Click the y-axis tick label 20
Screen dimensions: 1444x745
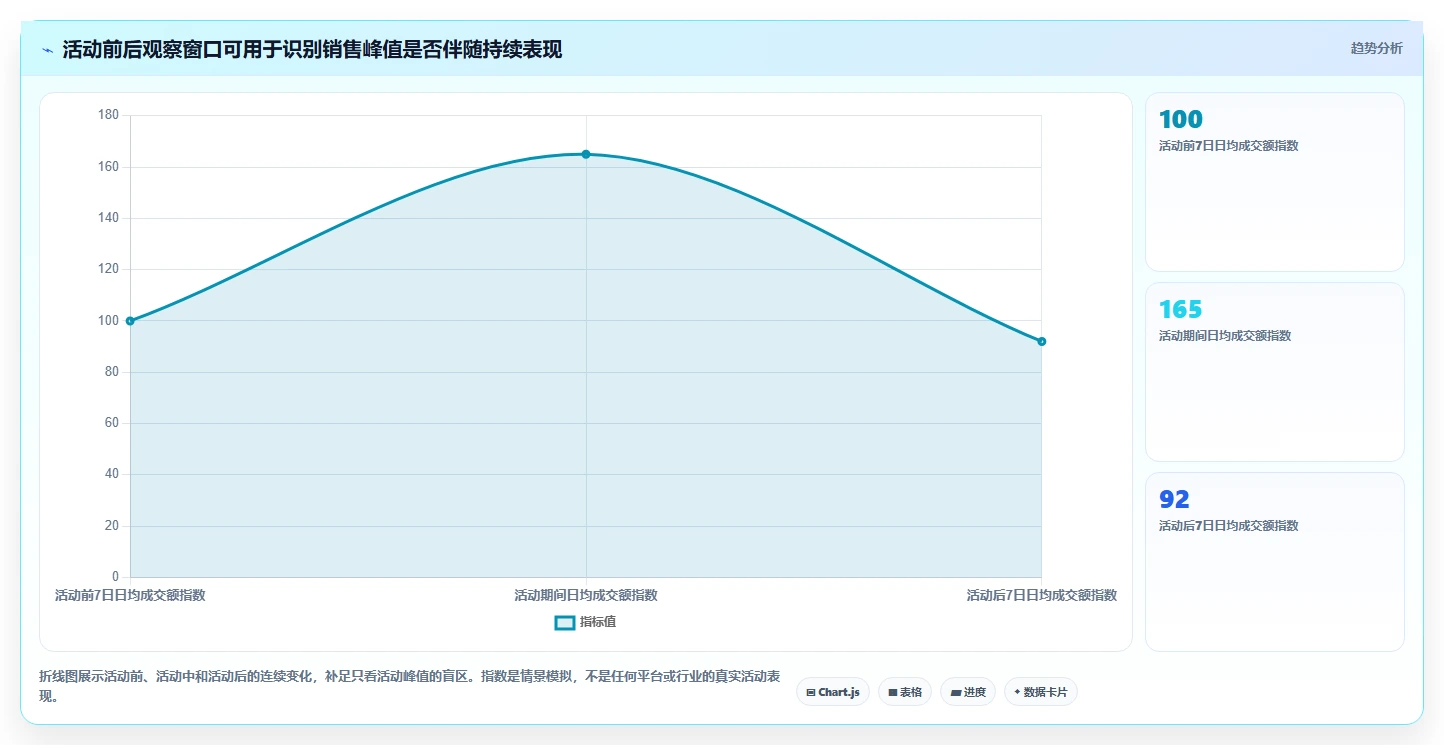pyautogui.click(x=111, y=526)
